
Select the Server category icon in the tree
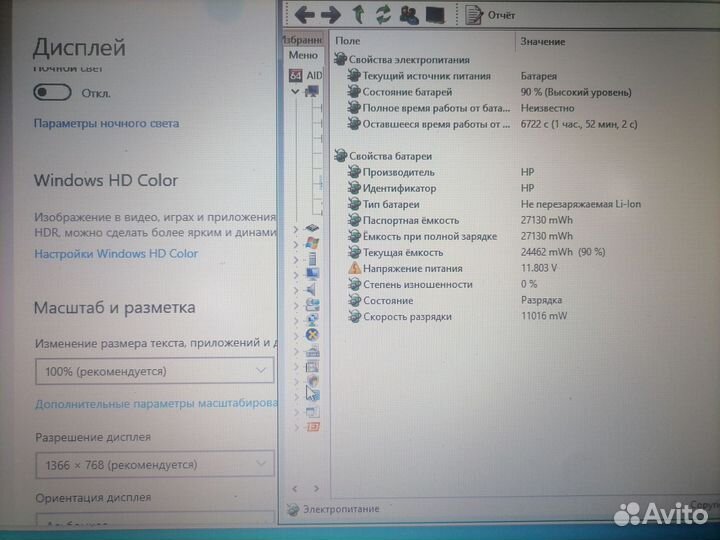click(312, 259)
